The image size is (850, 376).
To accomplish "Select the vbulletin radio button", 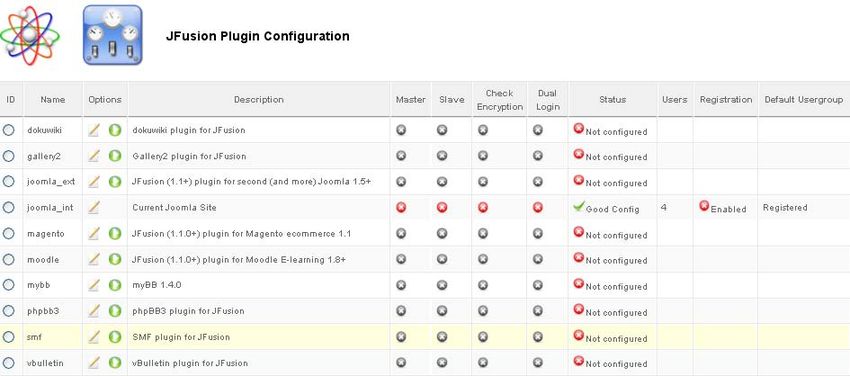I will [x=8, y=363].
